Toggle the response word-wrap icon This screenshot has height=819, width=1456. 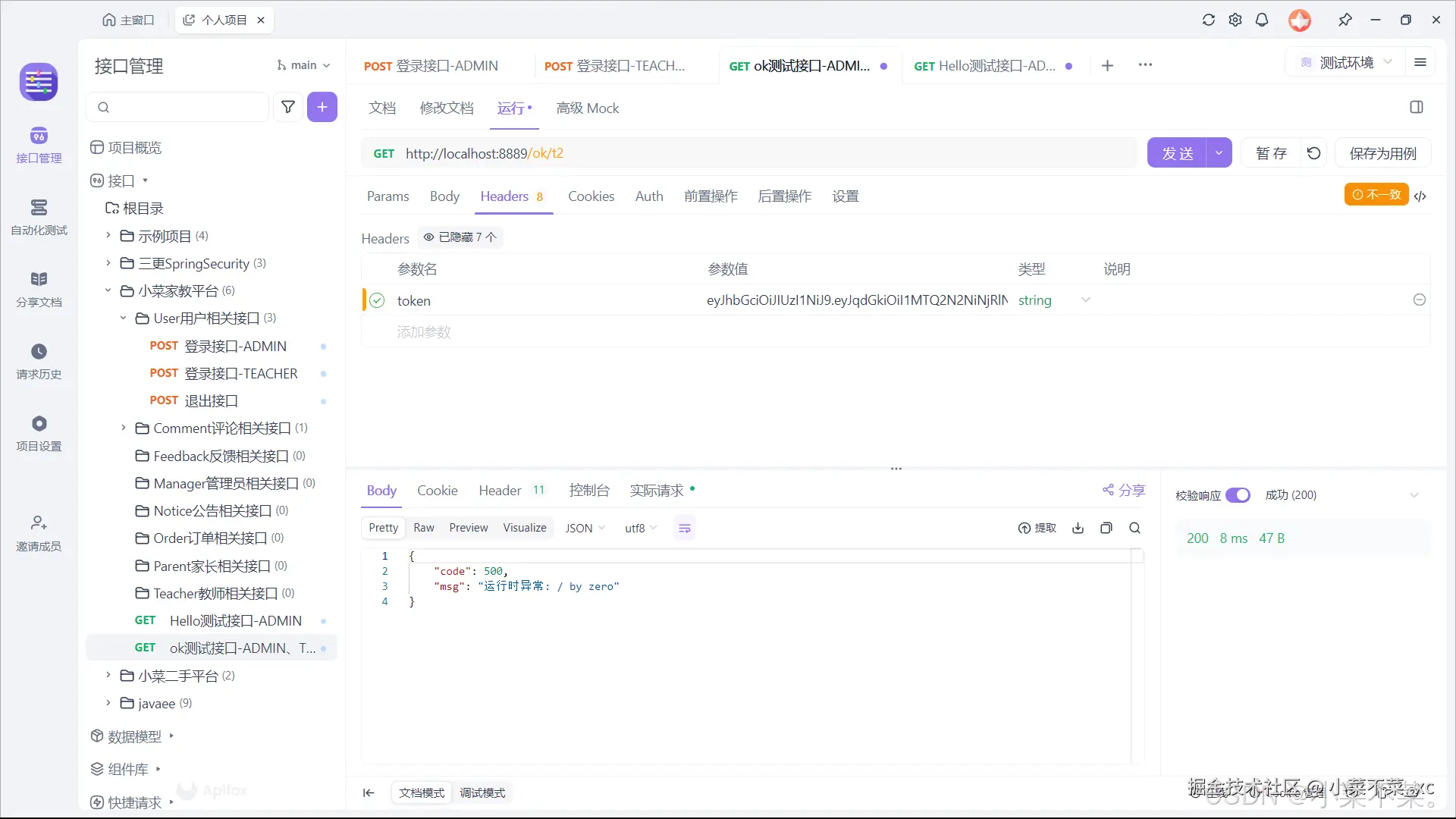684,528
